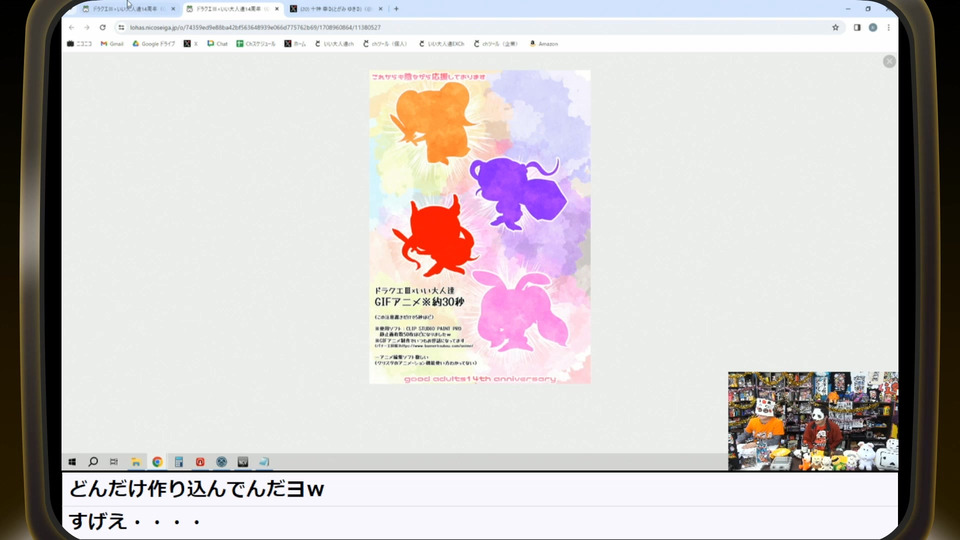Open Chrome side panel icon
The height and width of the screenshot is (540, 960).
[857, 28]
